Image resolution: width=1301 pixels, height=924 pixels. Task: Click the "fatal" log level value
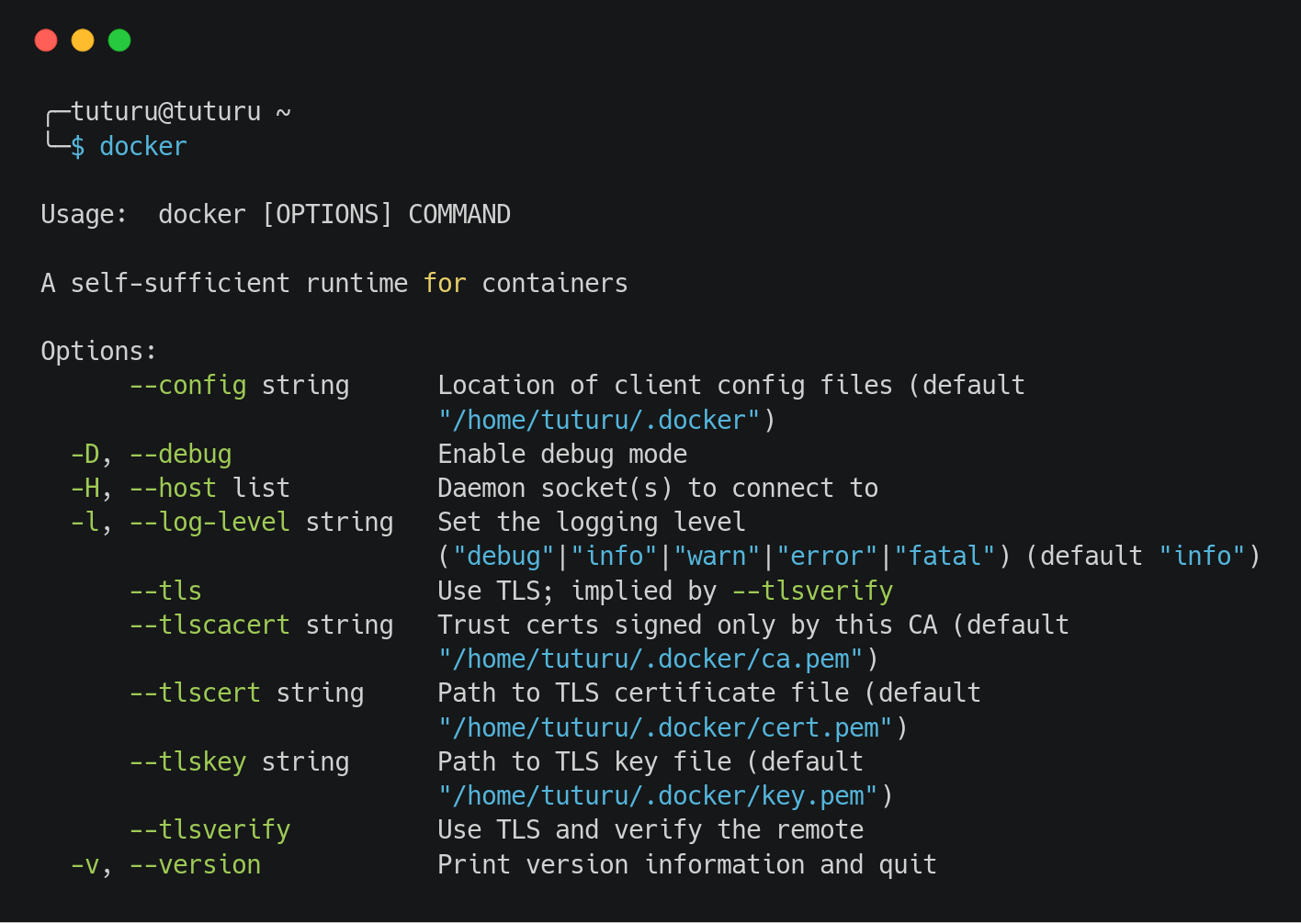click(x=945, y=557)
